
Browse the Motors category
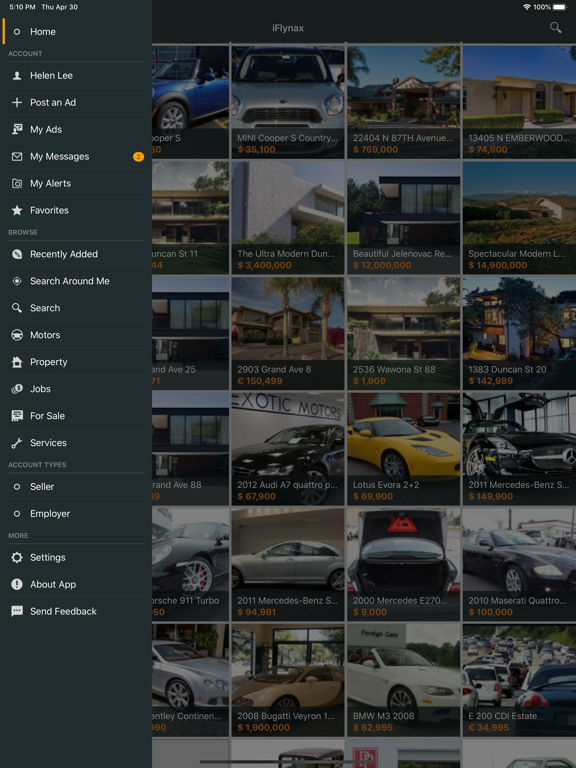76,335
